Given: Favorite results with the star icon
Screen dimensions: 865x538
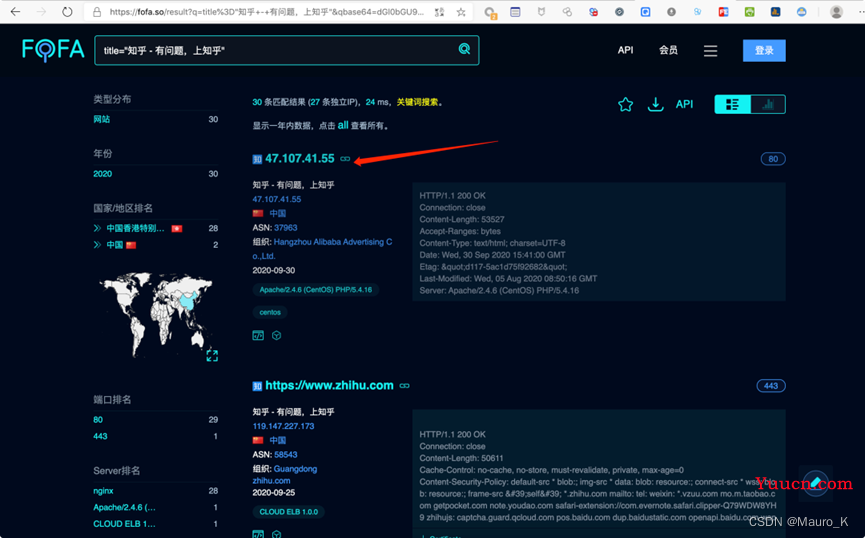Looking at the screenshot, I should point(626,104).
